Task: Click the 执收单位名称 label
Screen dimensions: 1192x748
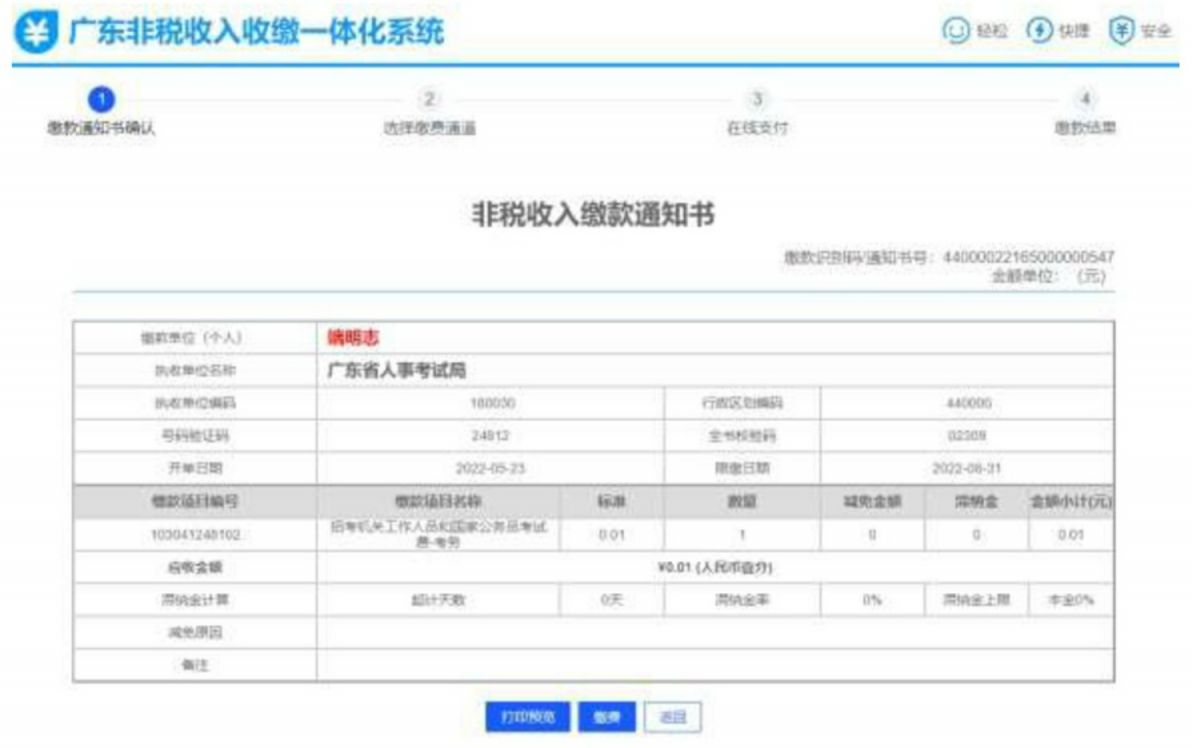Action: [x=195, y=370]
